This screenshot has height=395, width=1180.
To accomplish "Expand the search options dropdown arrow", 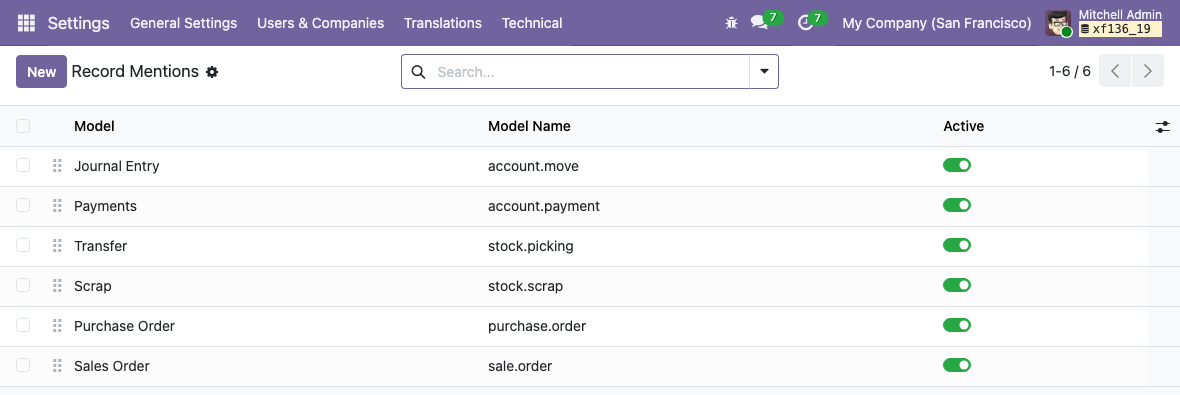I will click(764, 71).
